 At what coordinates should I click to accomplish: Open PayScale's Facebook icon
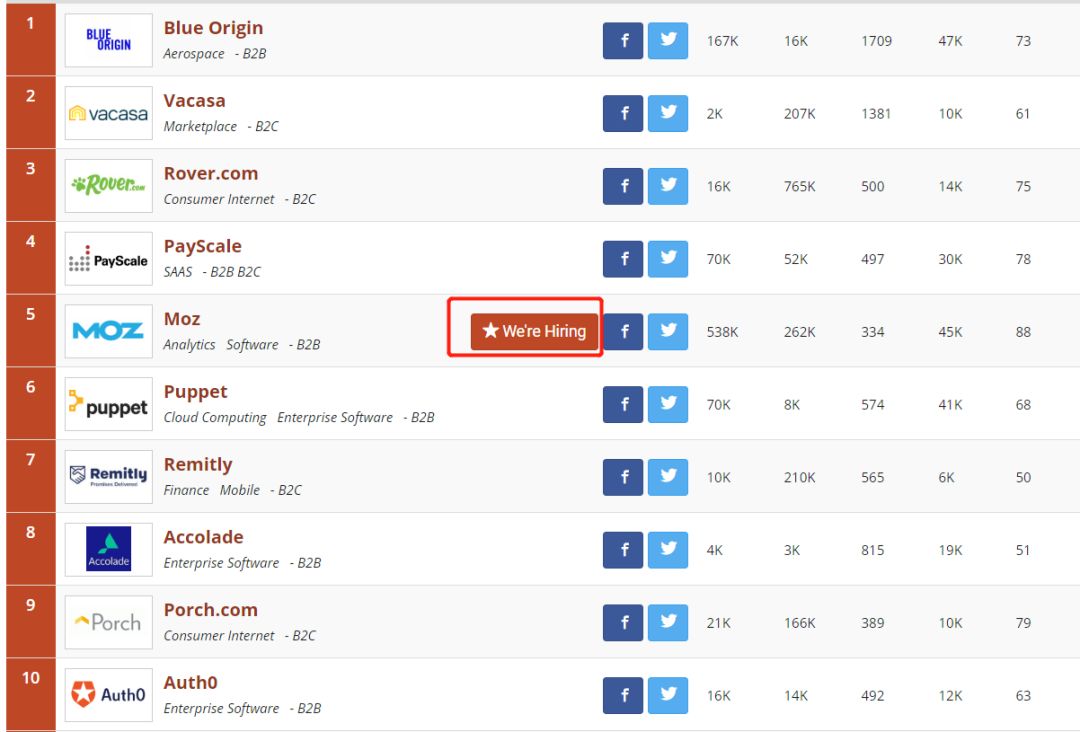click(623, 259)
